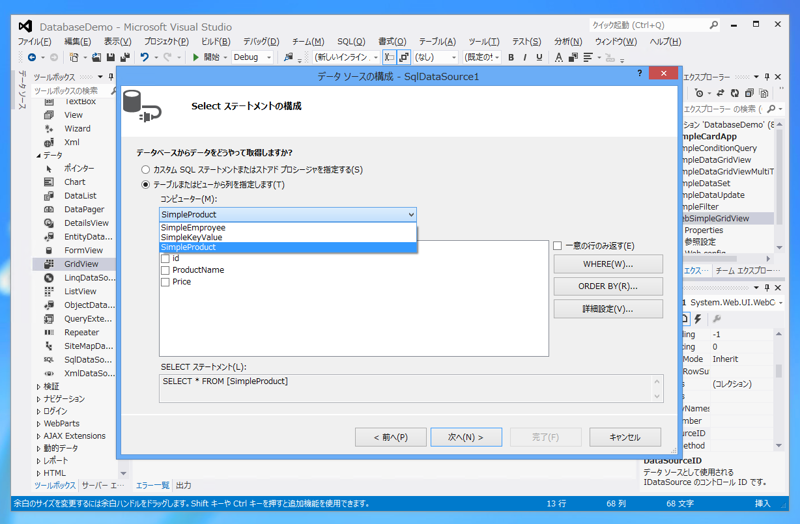800x524 pixels.
Task: Start debugging with green play icon
Action: coord(195,57)
